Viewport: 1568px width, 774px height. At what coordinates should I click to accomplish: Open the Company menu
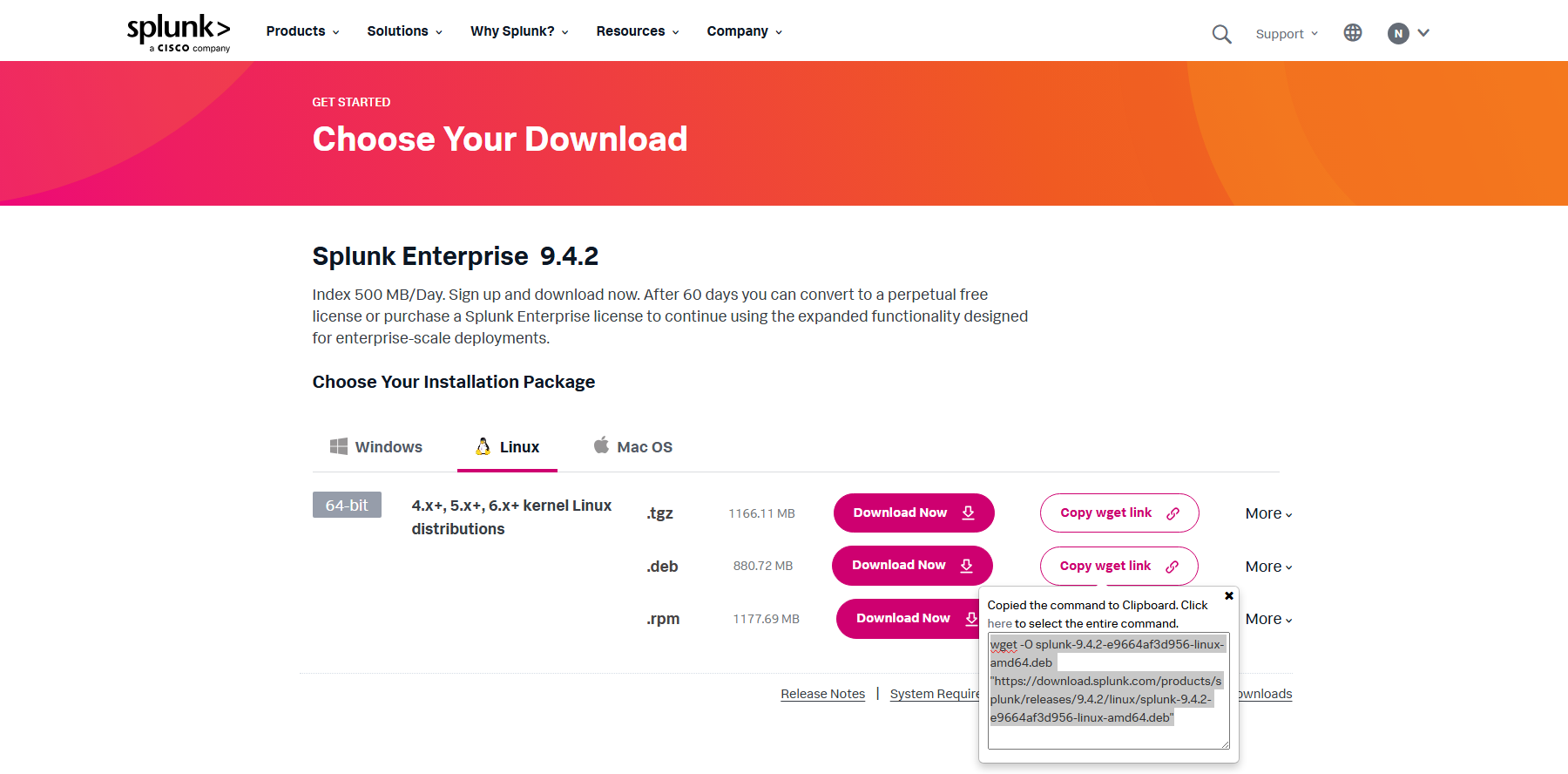(745, 31)
